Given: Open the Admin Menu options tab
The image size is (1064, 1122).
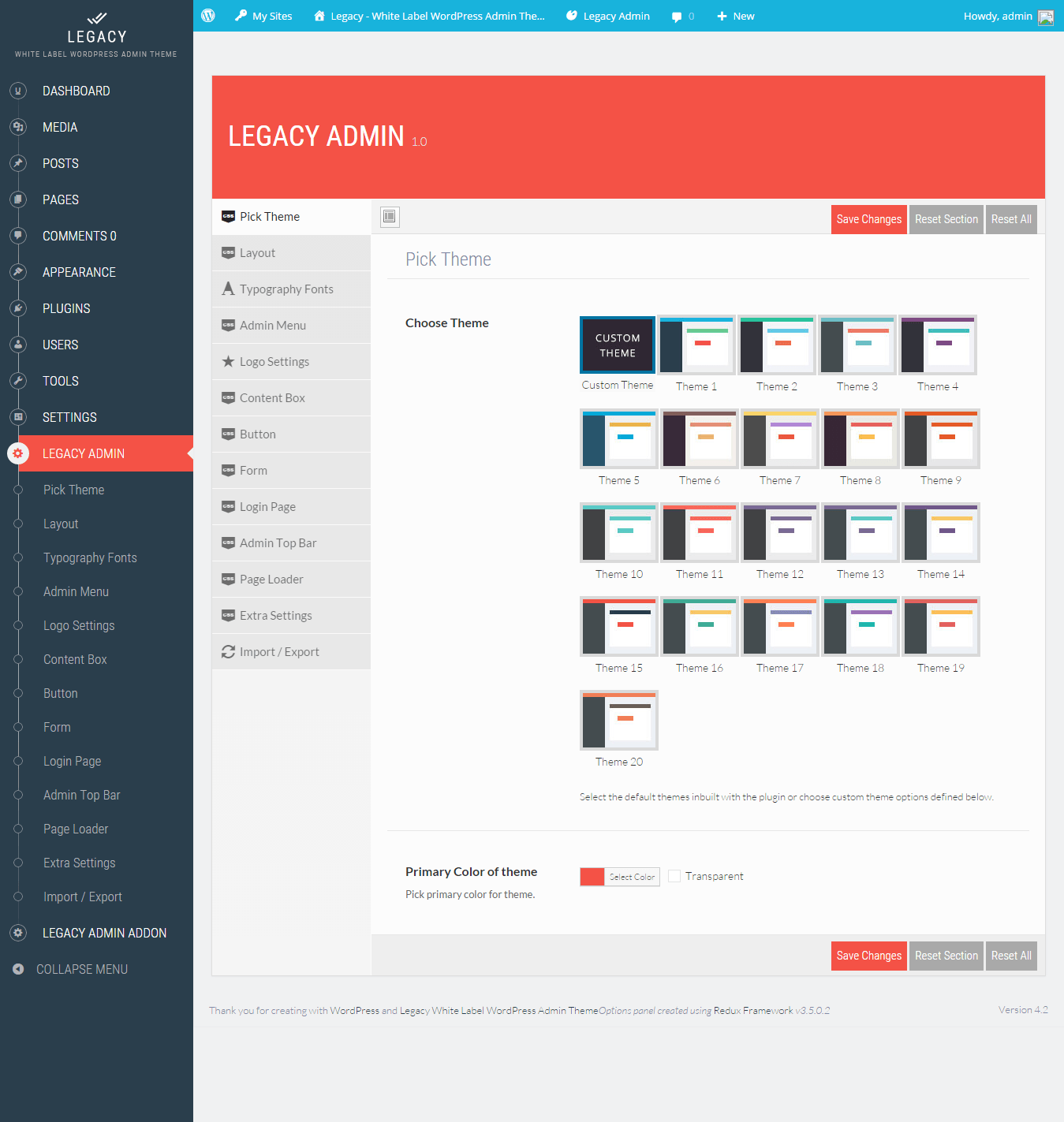Looking at the screenshot, I should (291, 326).
